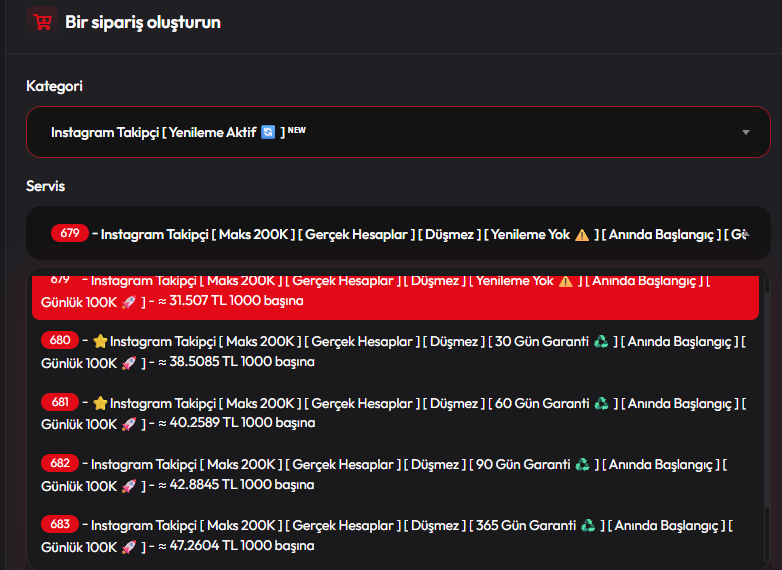Screen dimensions: 782x570
Task: Click the red shopping cart icon
Action: (42, 22)
